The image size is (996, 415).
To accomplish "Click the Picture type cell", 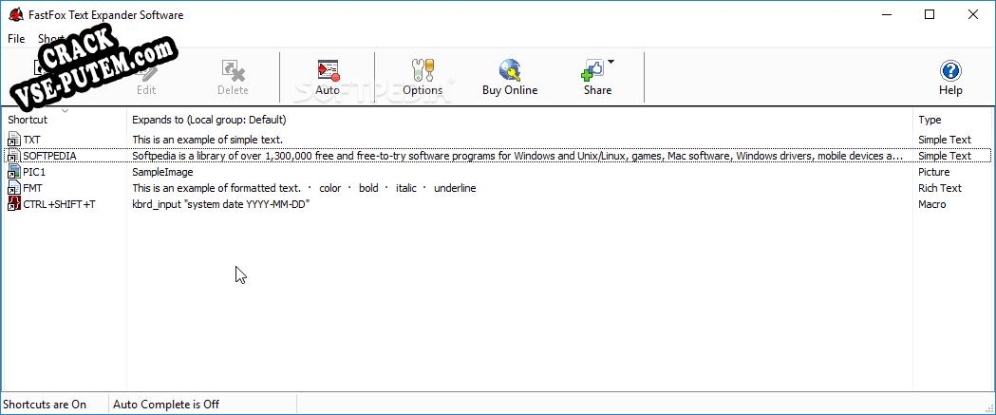I will pyautogui.click(x=934, y=172).
